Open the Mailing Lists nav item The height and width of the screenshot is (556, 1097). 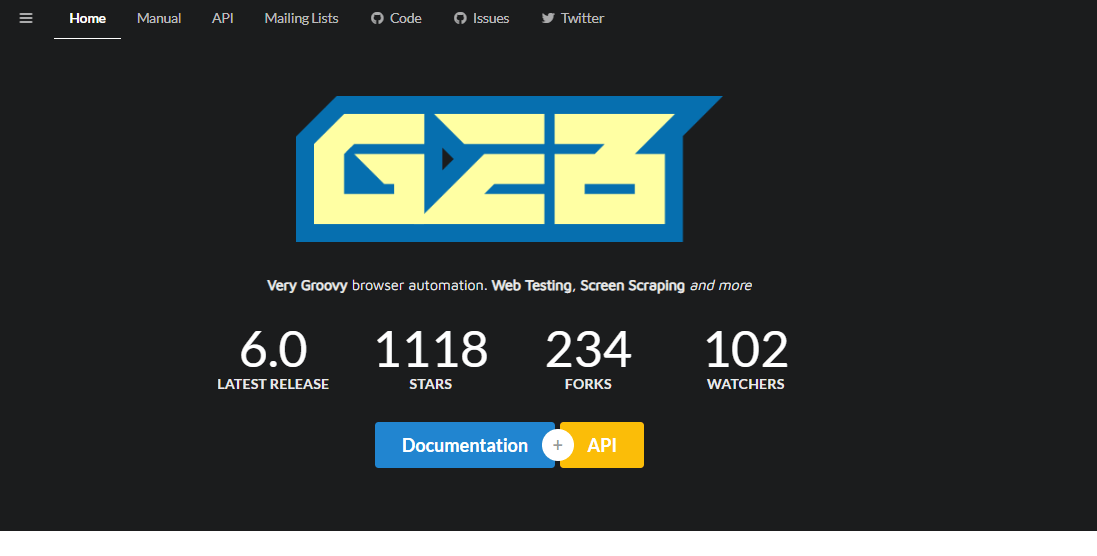click(x=301, y=18)
